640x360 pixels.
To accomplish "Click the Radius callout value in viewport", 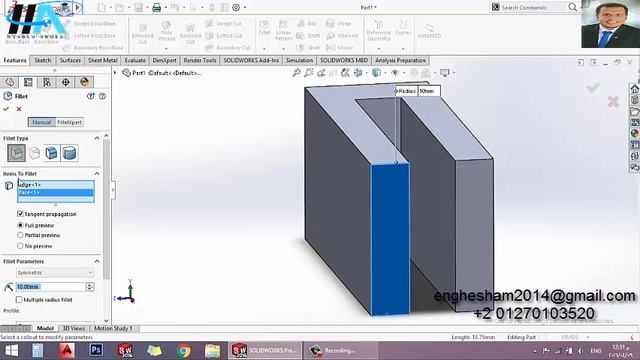I will coord(429,91).
